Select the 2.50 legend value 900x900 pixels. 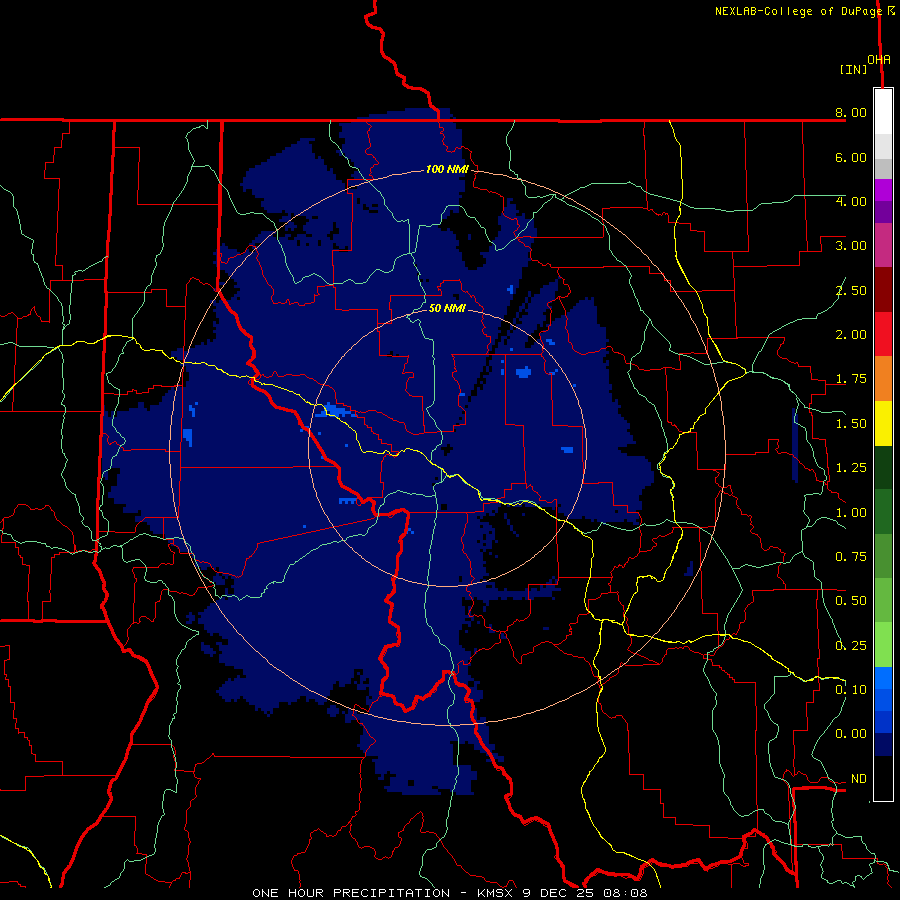click(x=851, y=290)
